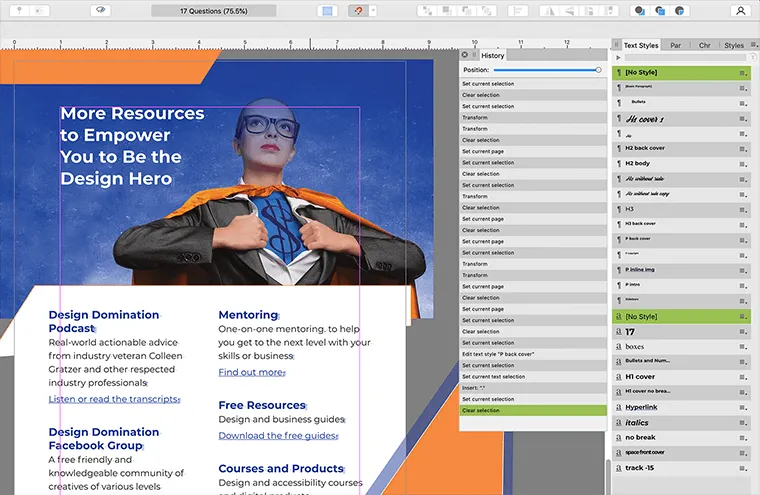Select 'Edit text style "P back cover"' history step
Screen dimensions: 760x495
[x=498, y=354]
